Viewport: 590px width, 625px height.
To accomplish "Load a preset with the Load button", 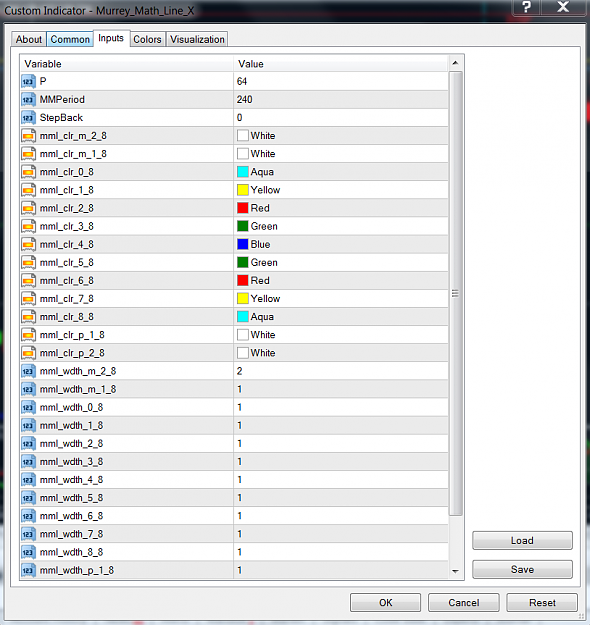I will click(x=522, y=540).
